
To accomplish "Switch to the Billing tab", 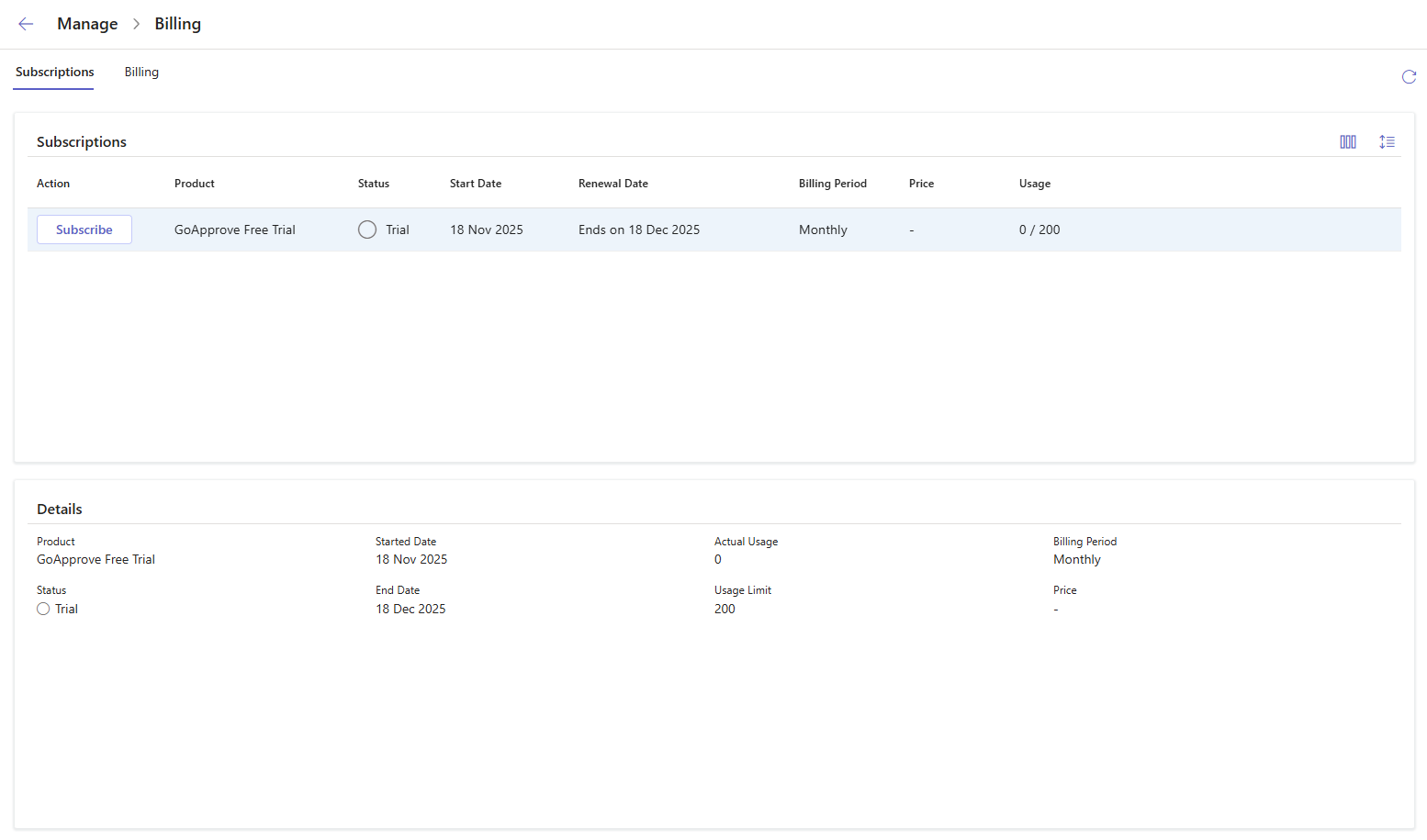I will (x=141, y=73).
